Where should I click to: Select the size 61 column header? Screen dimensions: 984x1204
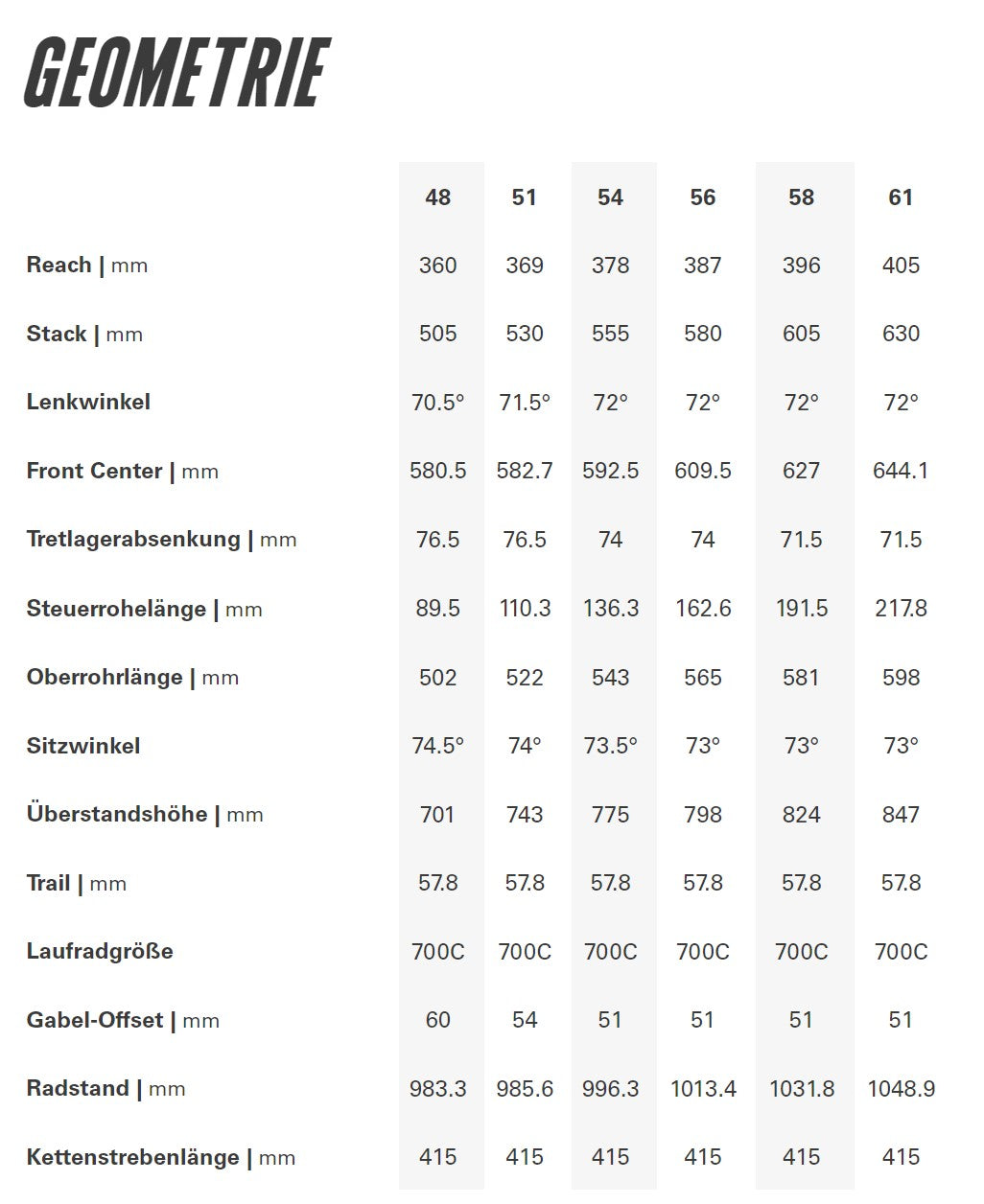[x=901, y=197]
